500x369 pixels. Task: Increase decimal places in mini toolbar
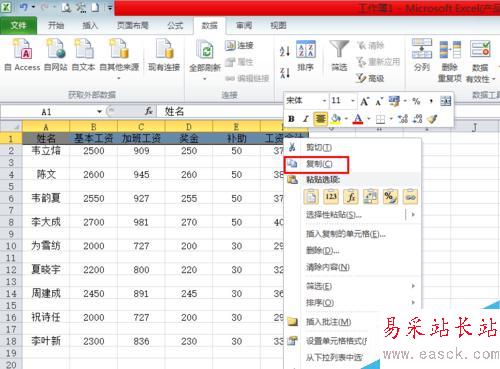click(403, 119)
